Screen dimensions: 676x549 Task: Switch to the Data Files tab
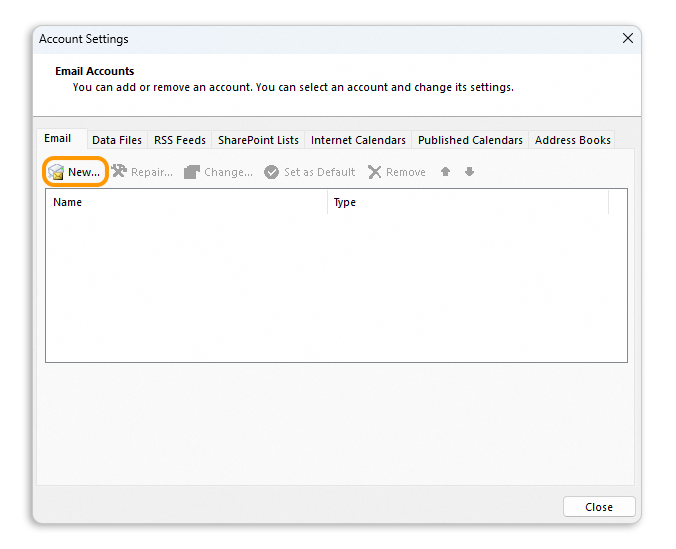[117, 140]
